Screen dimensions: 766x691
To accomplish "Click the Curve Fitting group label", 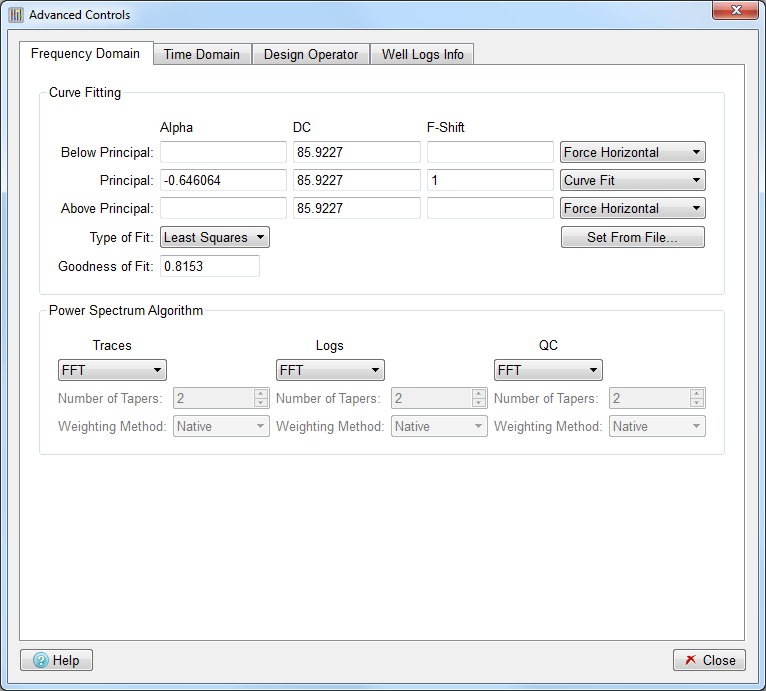I will 85,93.
